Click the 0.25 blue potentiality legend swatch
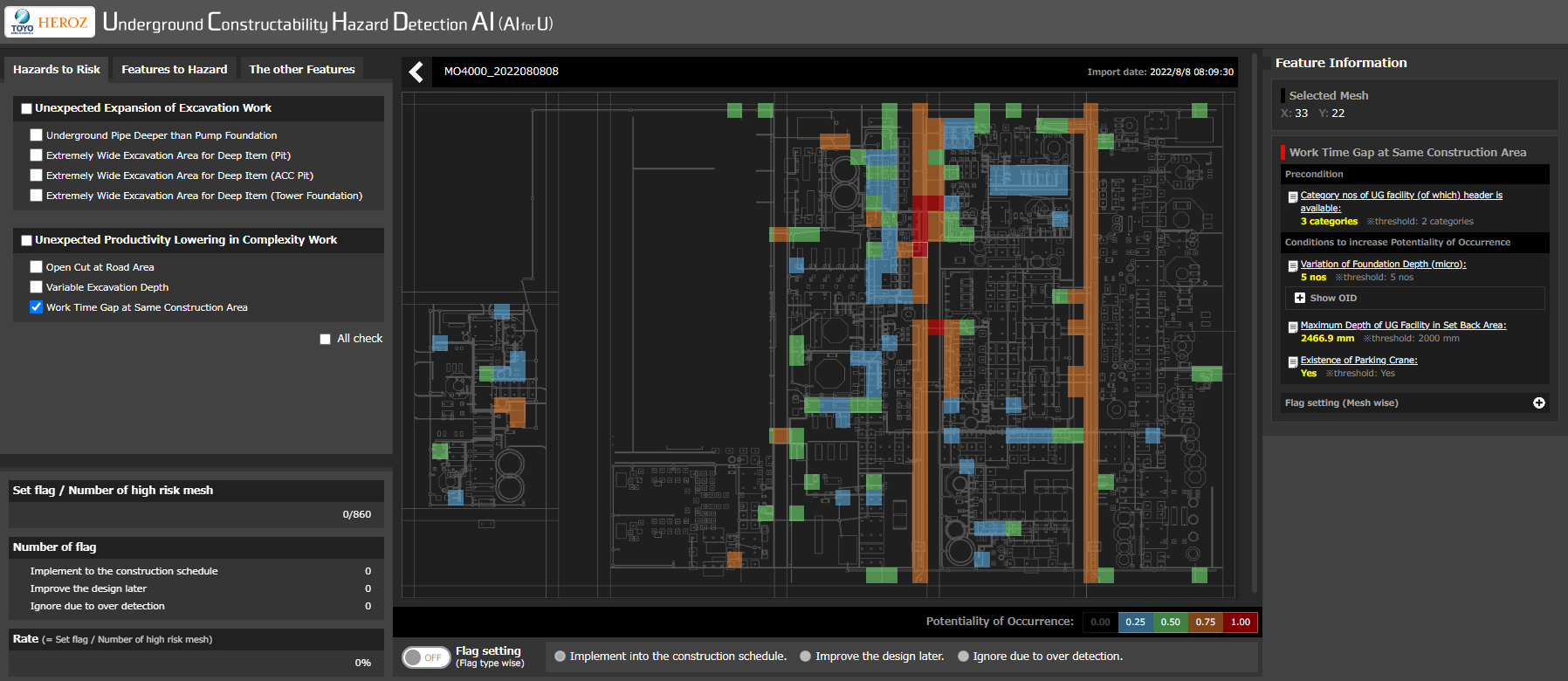This screenshot has height=681, width=1568. [x=1135, y=623]
